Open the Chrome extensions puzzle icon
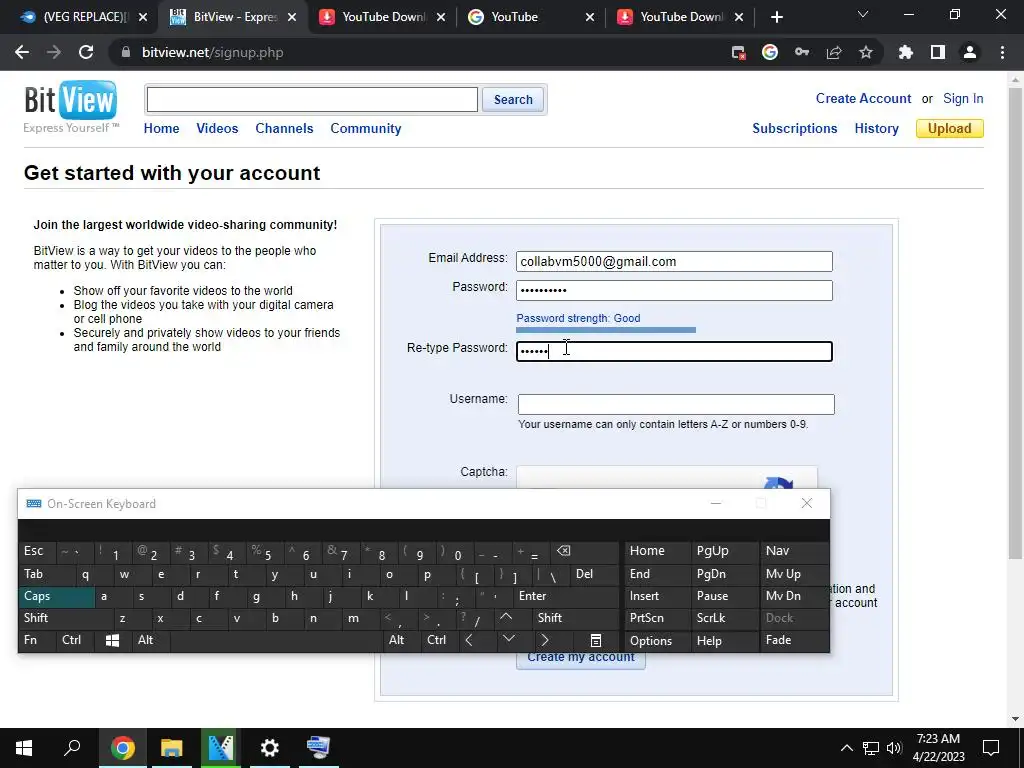1024x768 pixels. click(906, 52)
